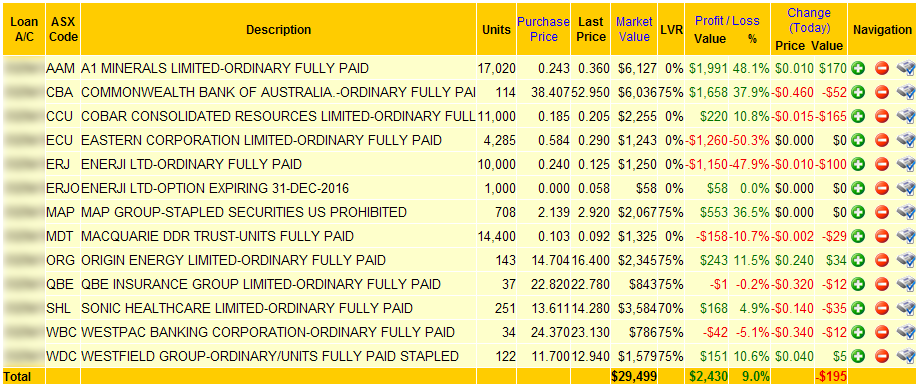The image size is (919, 387).
Task: Click green plus icon for ERJ row
Action: coord(859,165)
